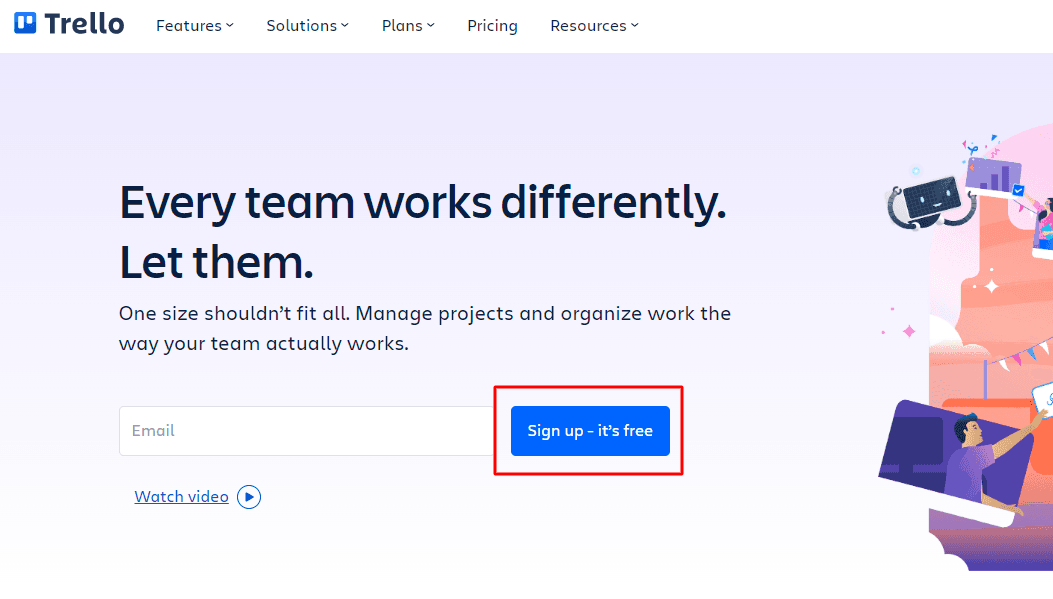1053x599 pixels.
Task: Click the pink sparkle star decoration
Action: [909, 331]
